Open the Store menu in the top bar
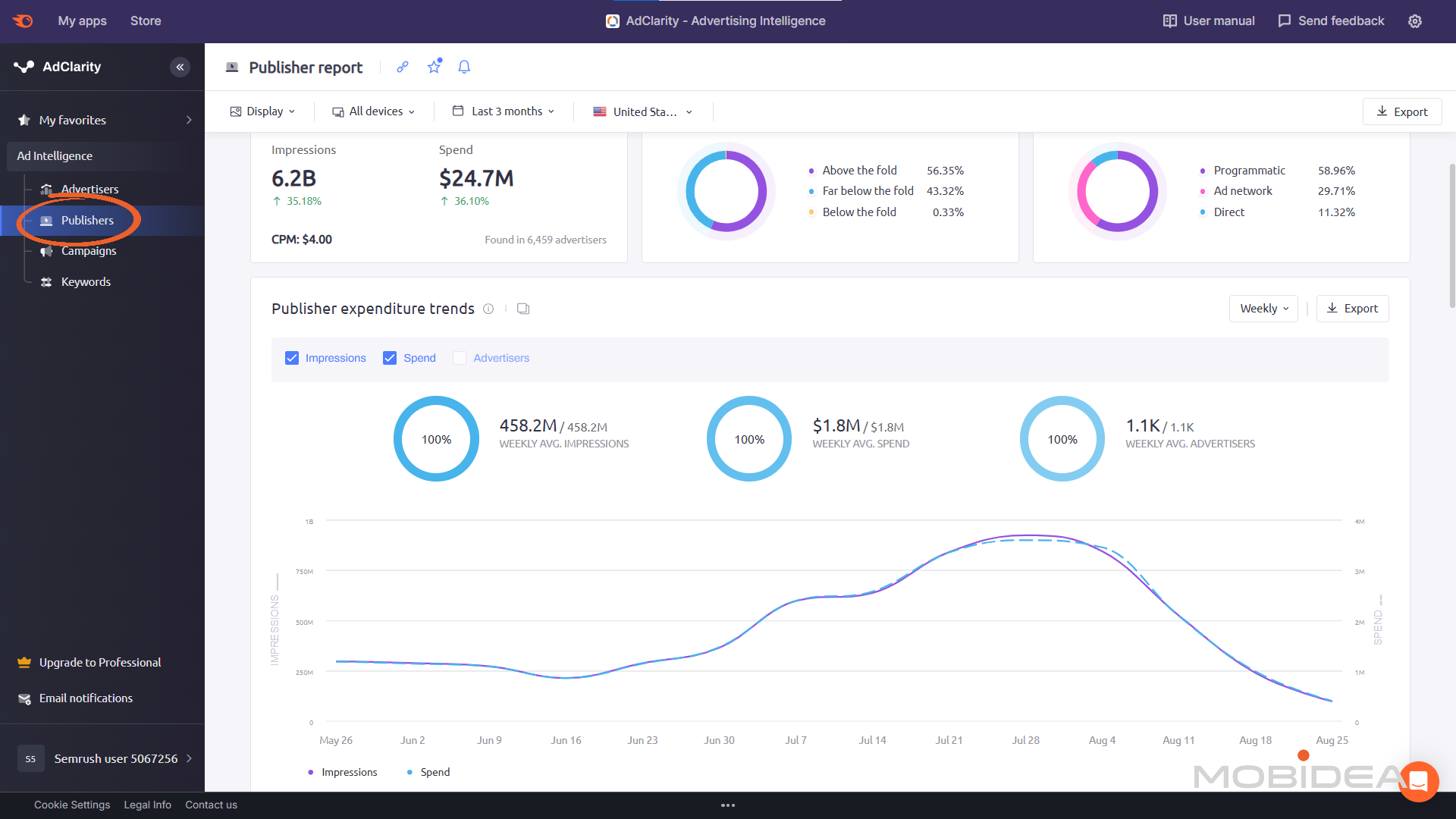The width and height of the screenshot is (1456, 819). coord(145,20)
